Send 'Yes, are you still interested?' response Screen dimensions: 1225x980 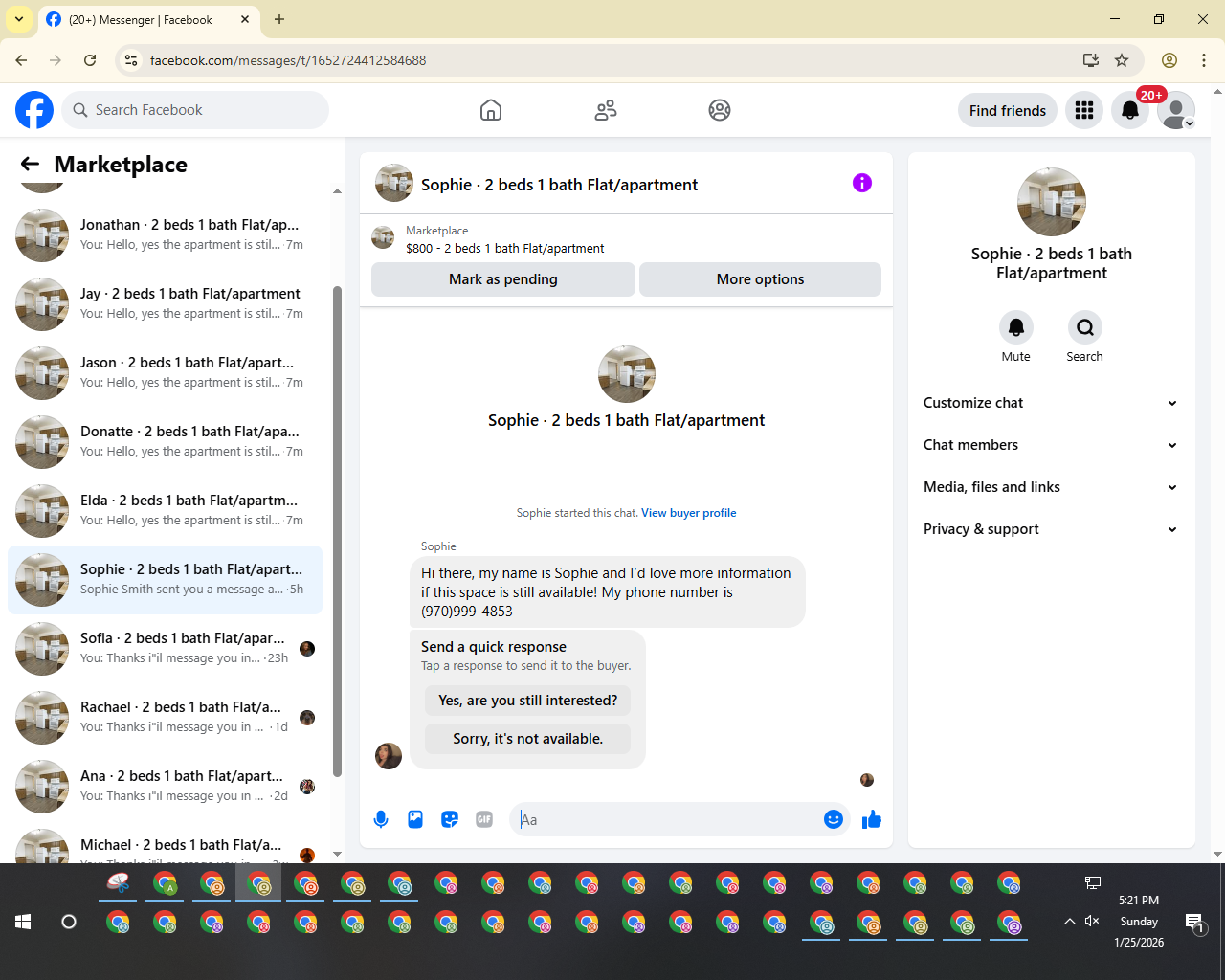[x=527, y=701]
